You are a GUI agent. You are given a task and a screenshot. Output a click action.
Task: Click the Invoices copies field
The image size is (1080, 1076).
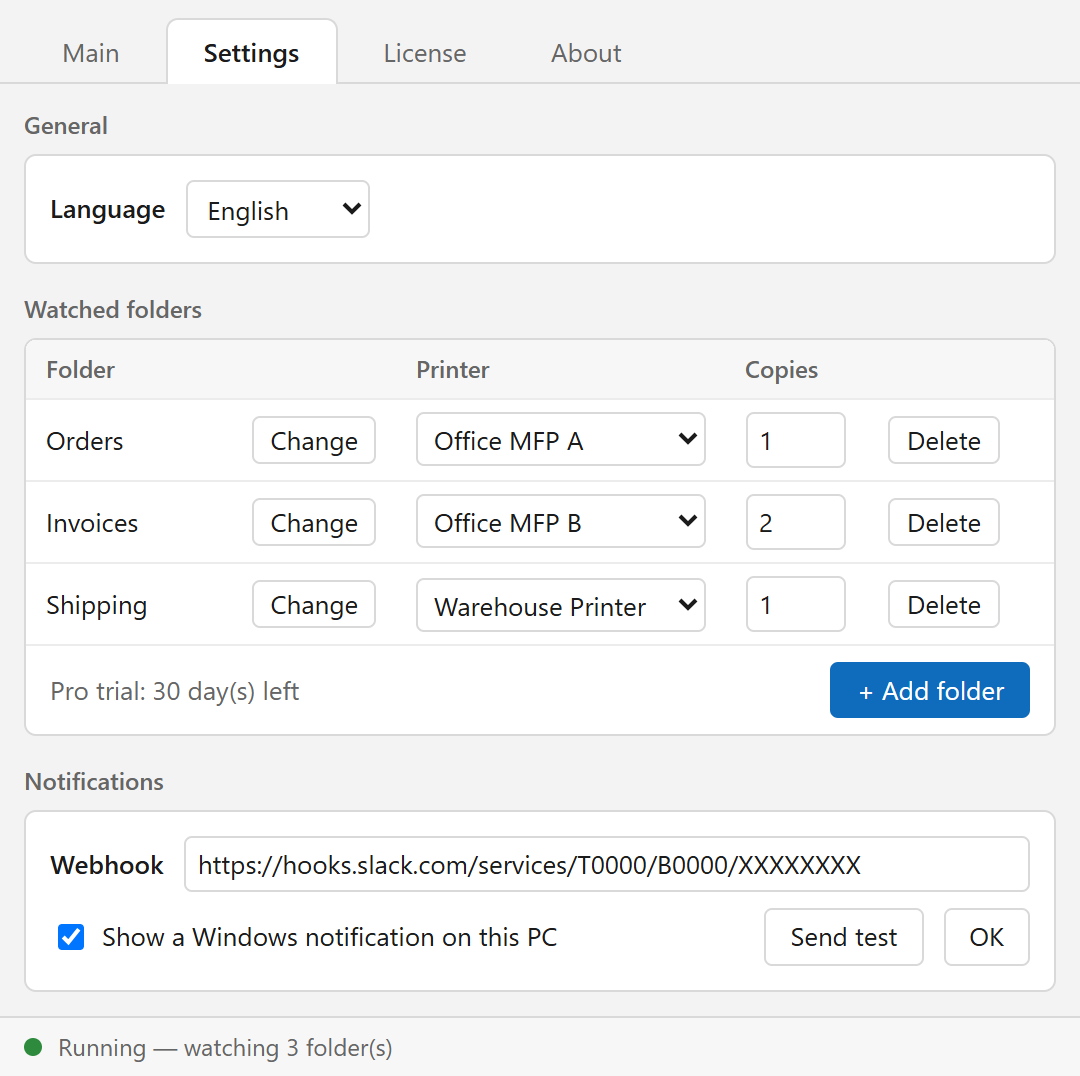(796, 522)
